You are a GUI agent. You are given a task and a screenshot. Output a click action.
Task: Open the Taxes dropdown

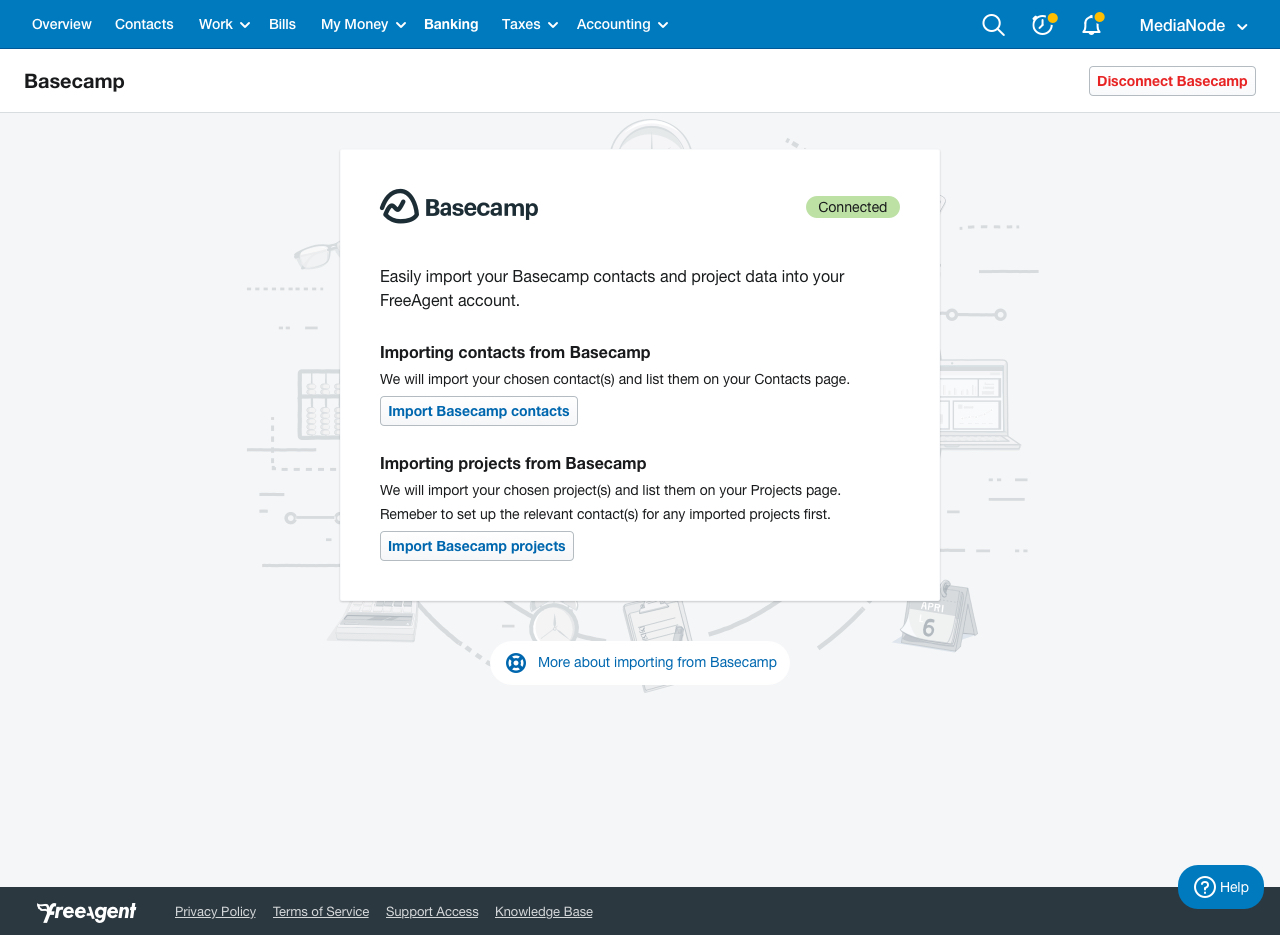[x=529, y=24]
